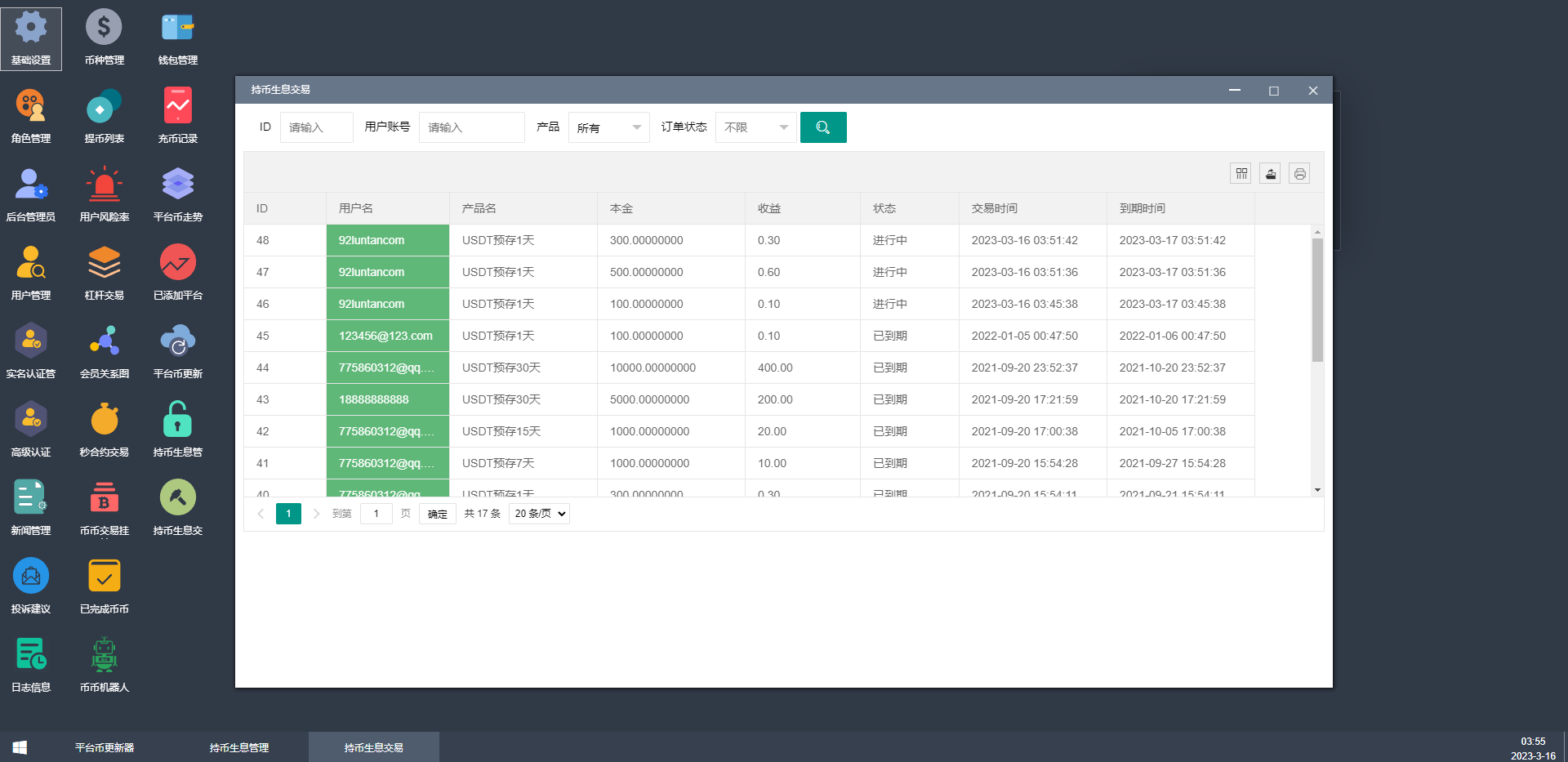
Task: Click the green search magnifier button
Action: click(x=822, y=127)
